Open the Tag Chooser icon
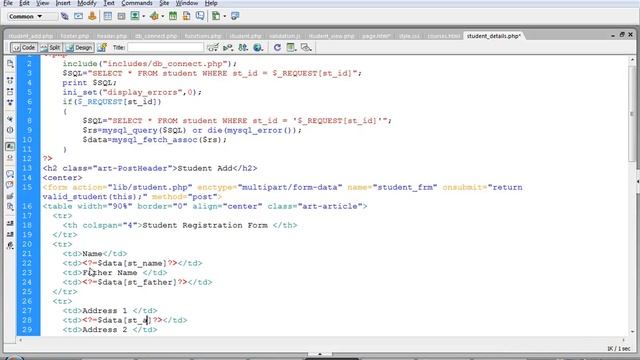 (235, 16)
